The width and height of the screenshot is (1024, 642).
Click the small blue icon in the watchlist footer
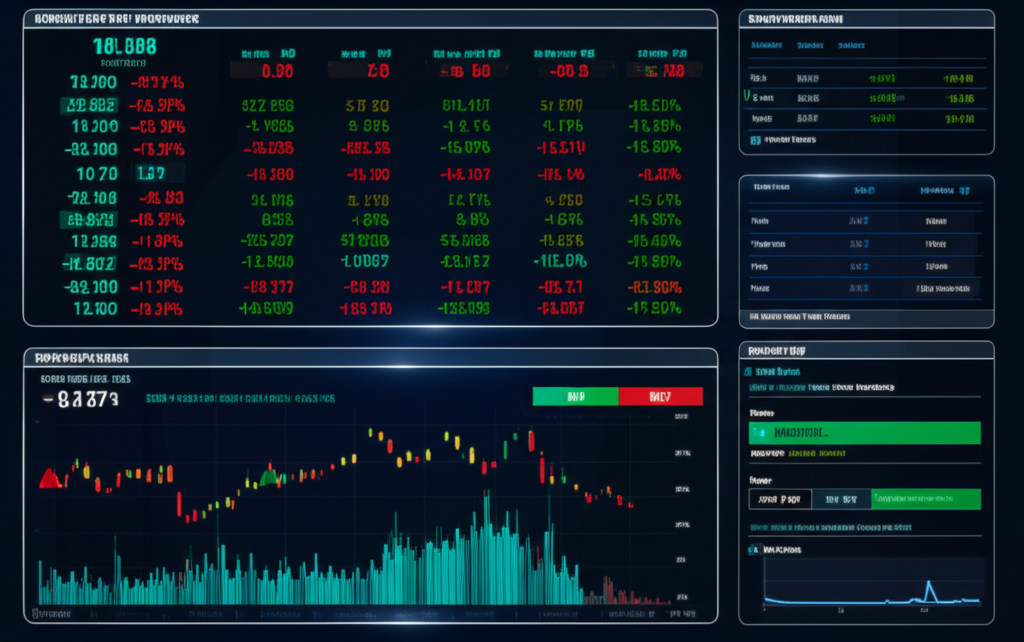(755, 141)
